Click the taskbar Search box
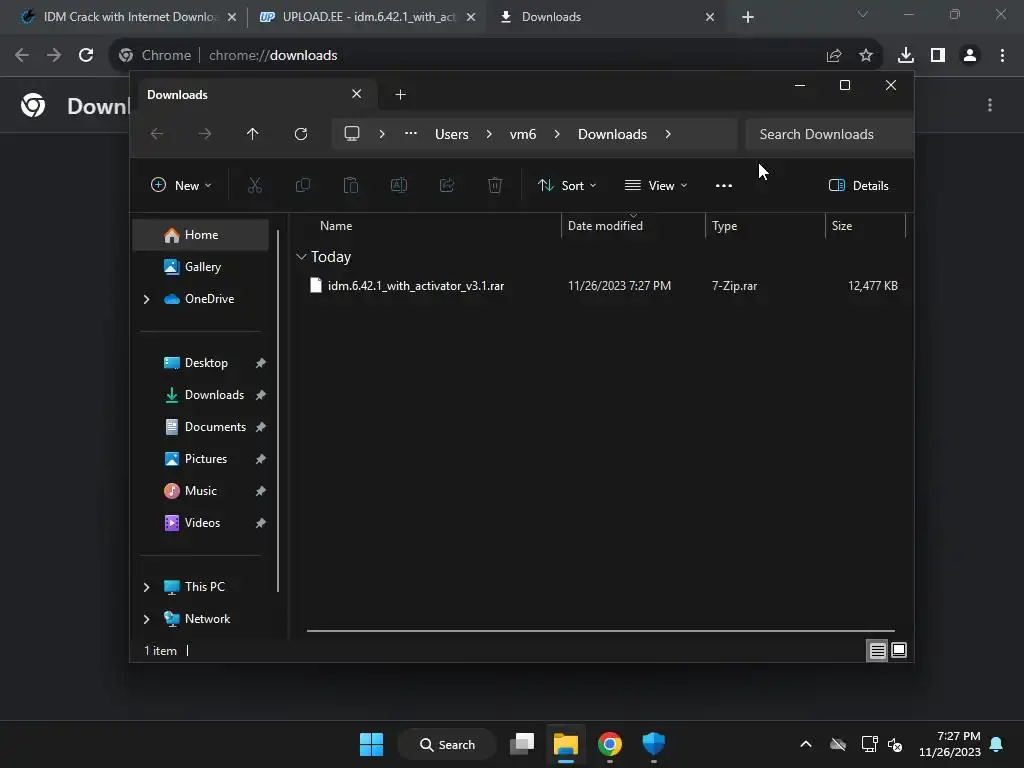This screenshot has height=768, width=1024. pos(447,744)
